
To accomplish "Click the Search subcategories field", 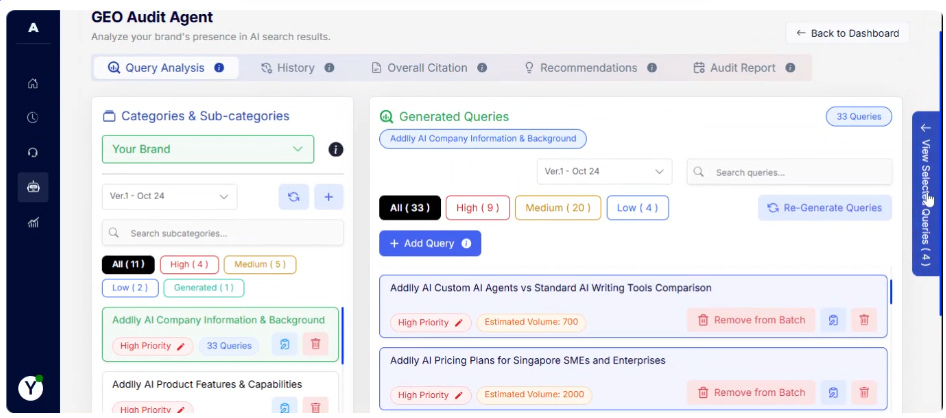I will pyautogui.click(x=223, y=233).
